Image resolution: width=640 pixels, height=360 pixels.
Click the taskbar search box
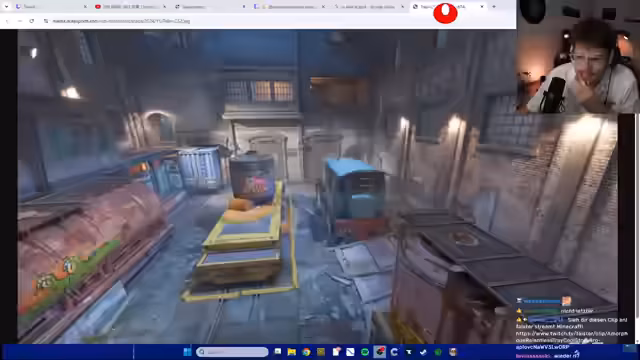(x=232, y=352)
